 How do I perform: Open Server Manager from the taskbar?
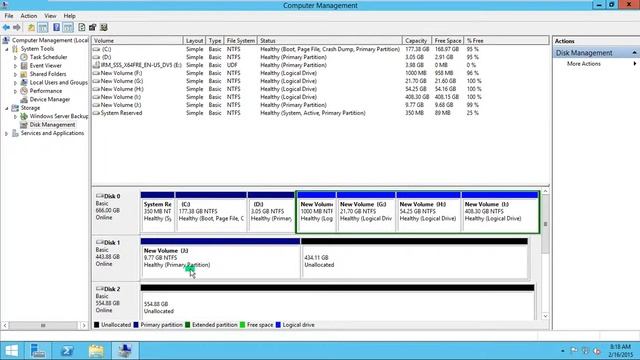pyautogui.click(x=38, y=351)
